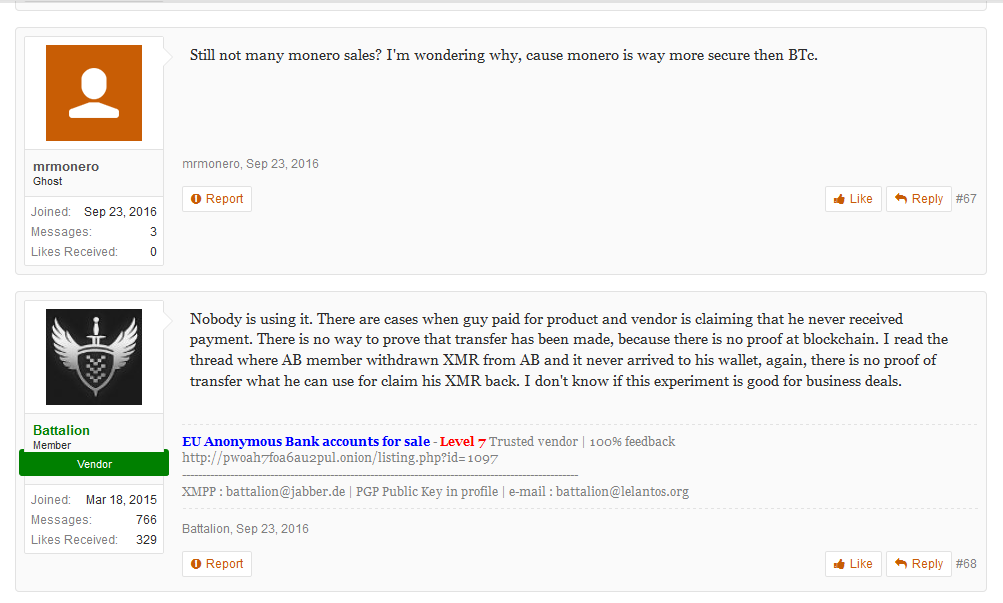Click the mrmonero, Sep 23, 2016 timestamp
The image size is (1003, 603).
point(250,164)
